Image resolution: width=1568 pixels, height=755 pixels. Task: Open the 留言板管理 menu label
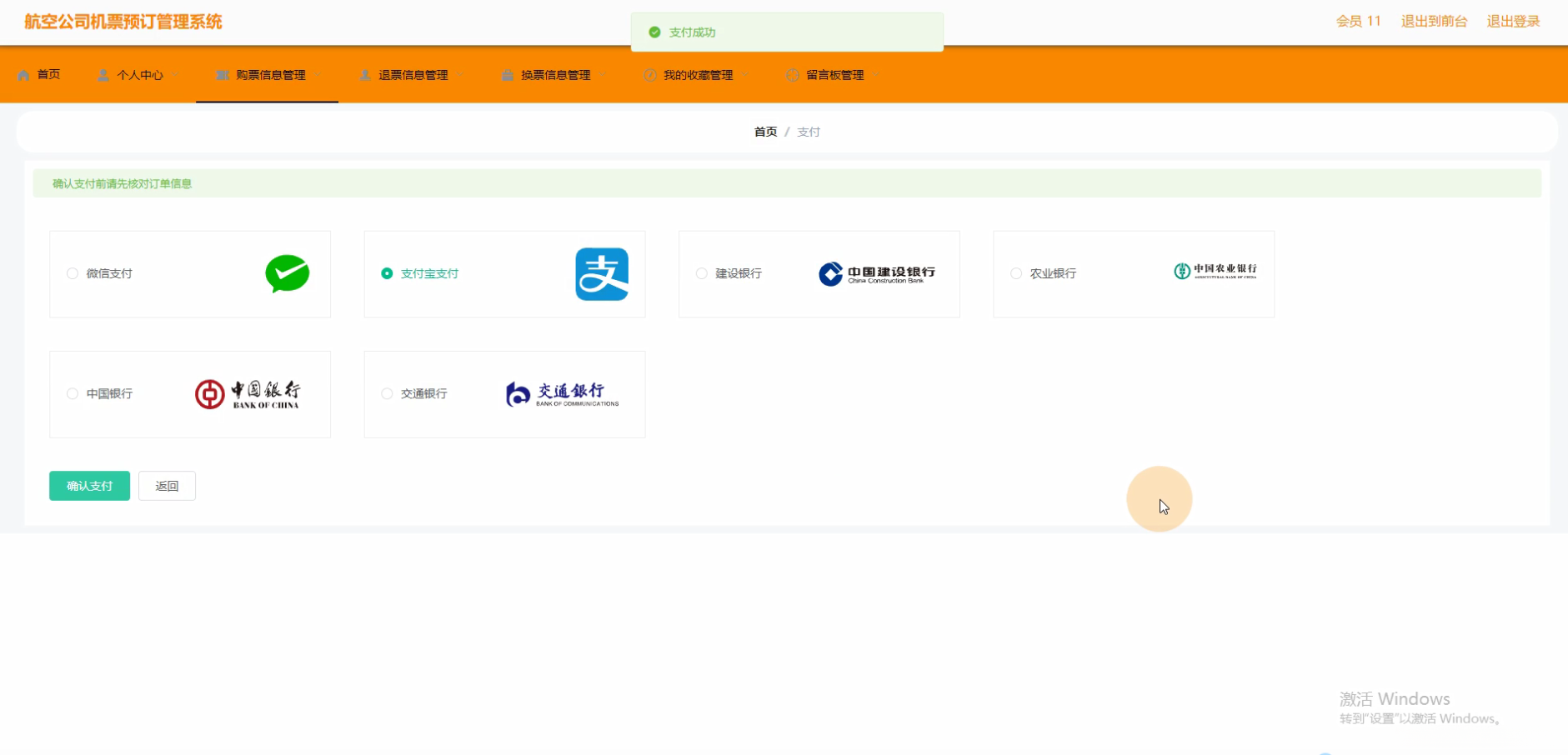[x=835, y=75]
